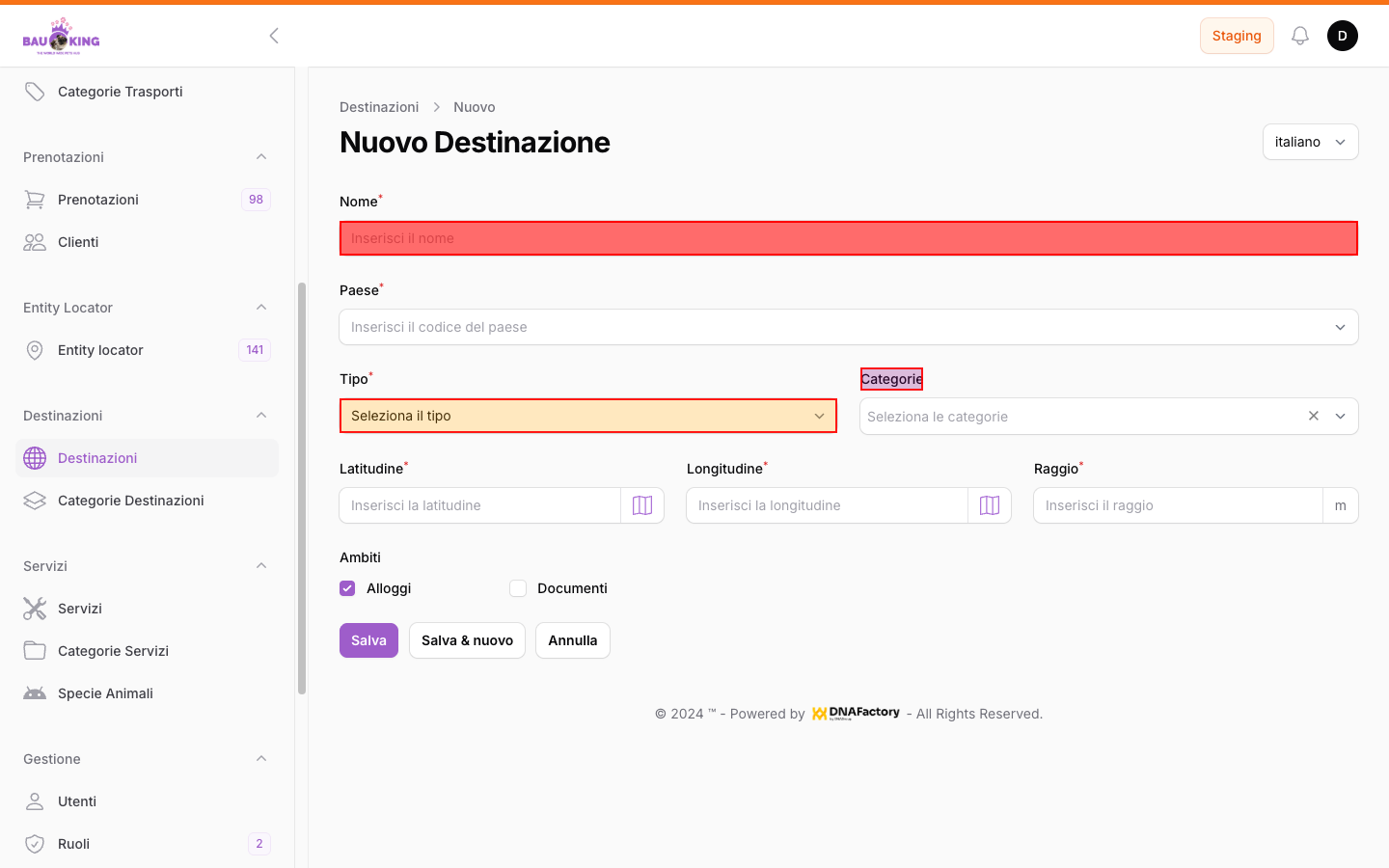Open the map picker next to Longitudine
Screen dimensions: 1389x868
click(990, 504)
